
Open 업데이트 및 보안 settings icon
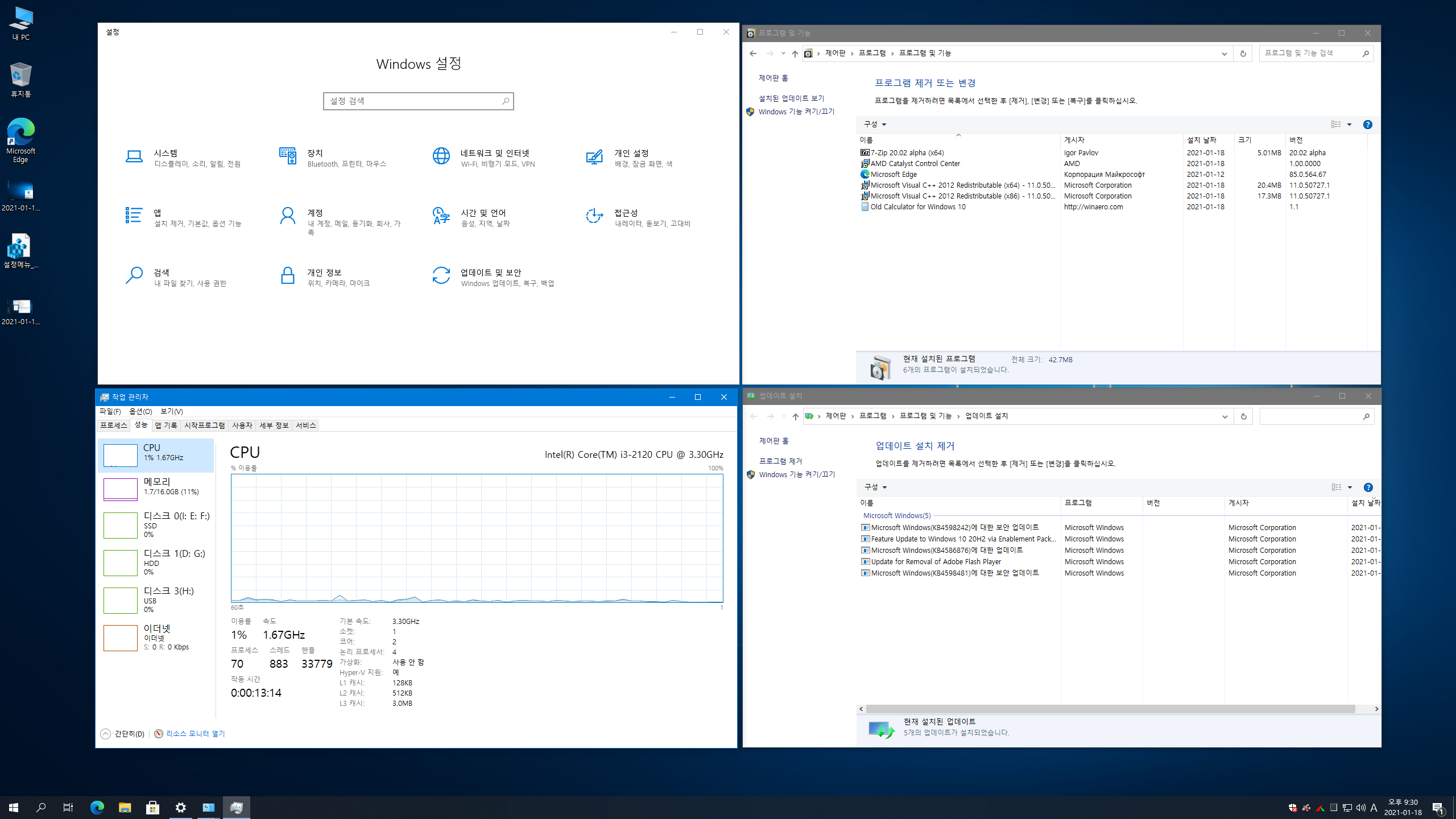[441, 275]
